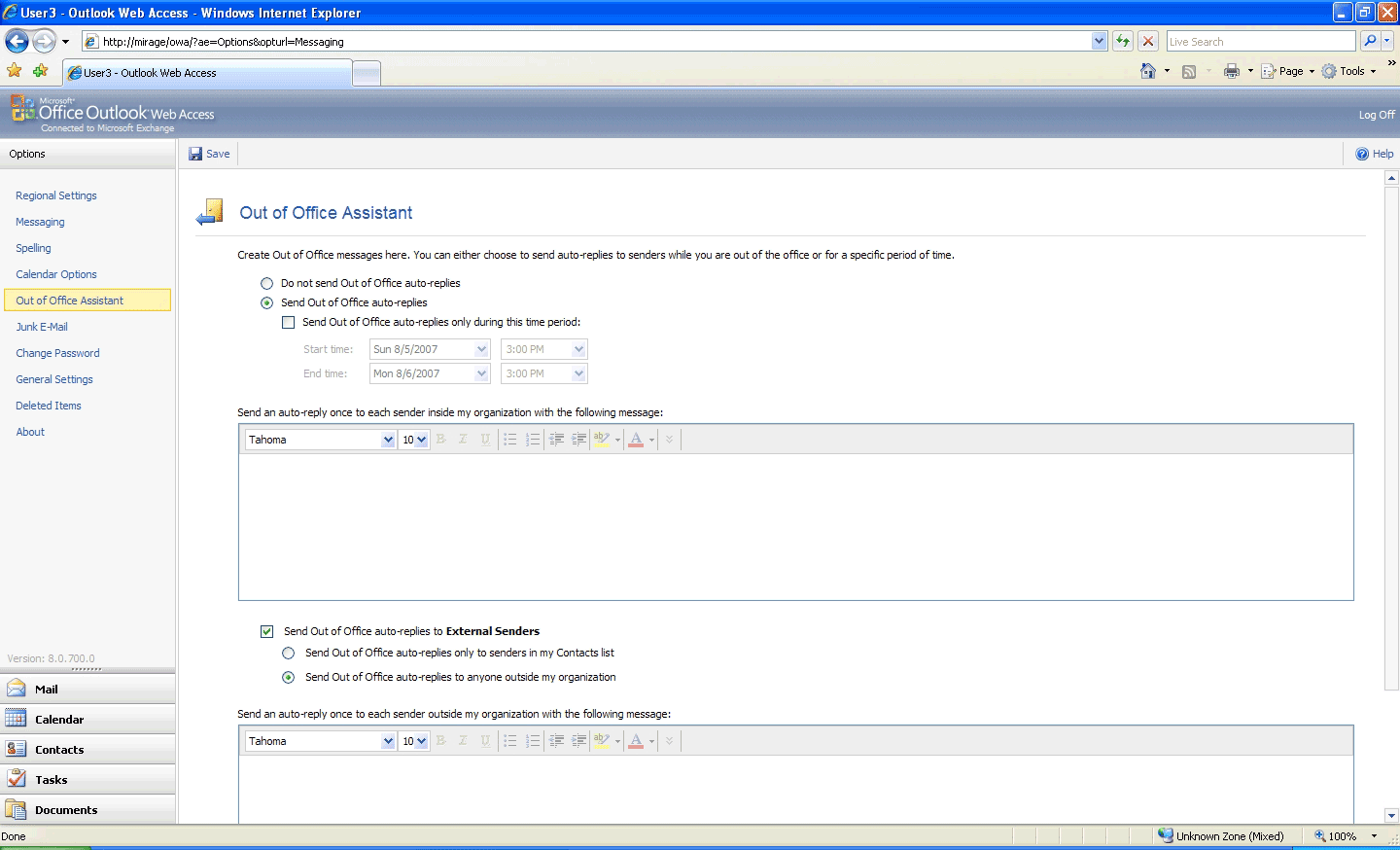1400x850 pixels.
Task: Open the Change Password settings page
Action: 57,352
